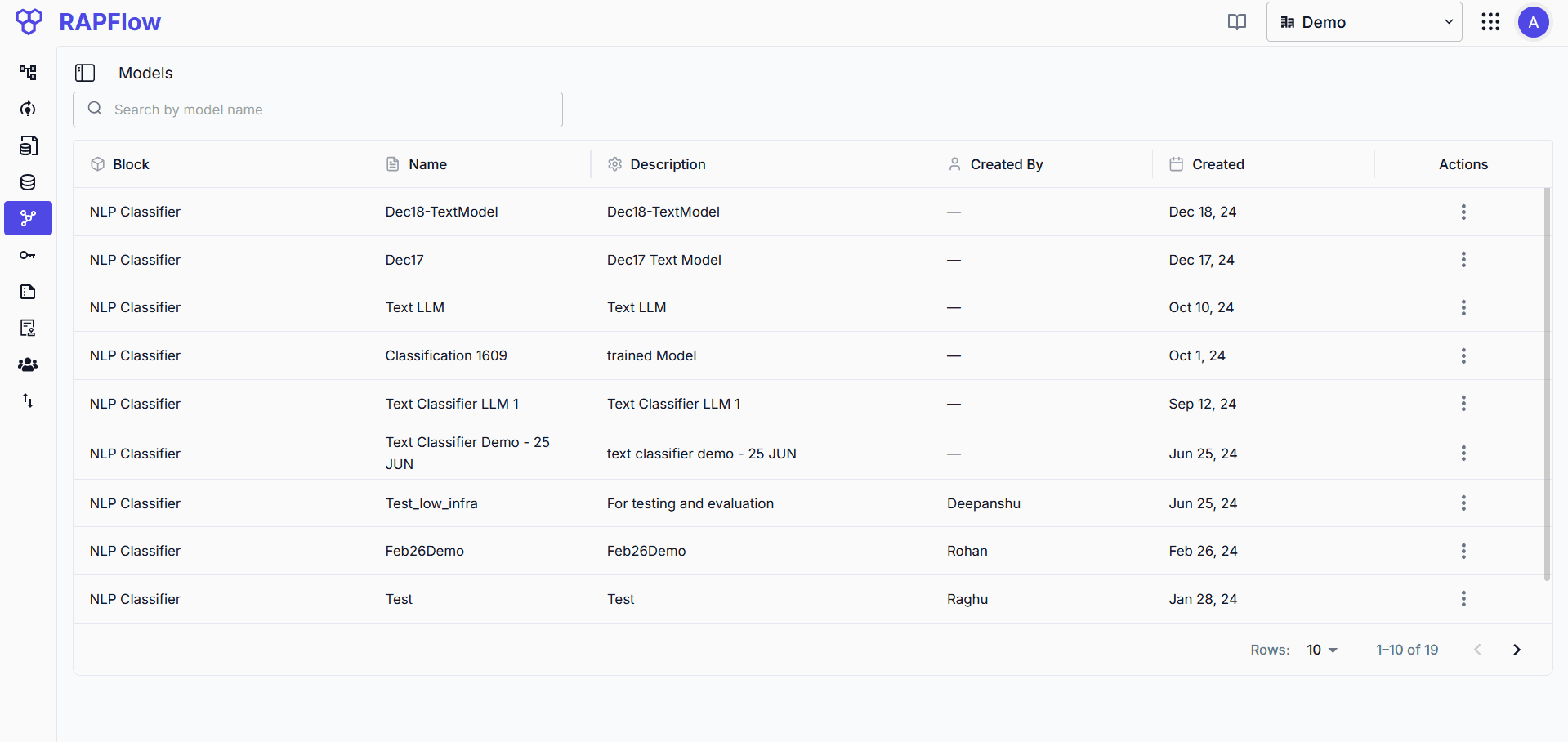Viewport: 1568px width, 742px height.
Task: Select the highlighted Models sidebar icon
Action: point(28,218)
